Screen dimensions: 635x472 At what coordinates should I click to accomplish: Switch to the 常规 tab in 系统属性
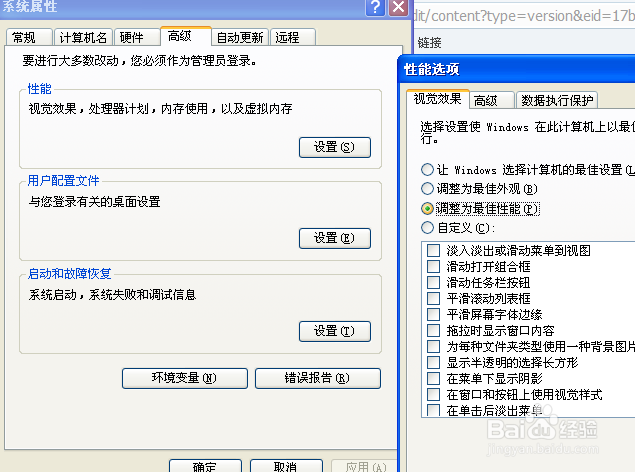[x=29, y=38]
